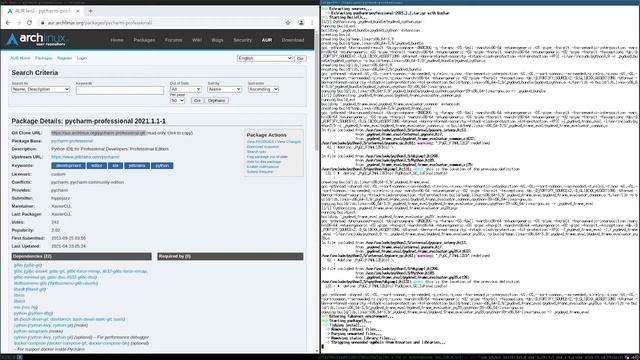
Task: Focus the browser address bar URL
Action: [100, 23]
